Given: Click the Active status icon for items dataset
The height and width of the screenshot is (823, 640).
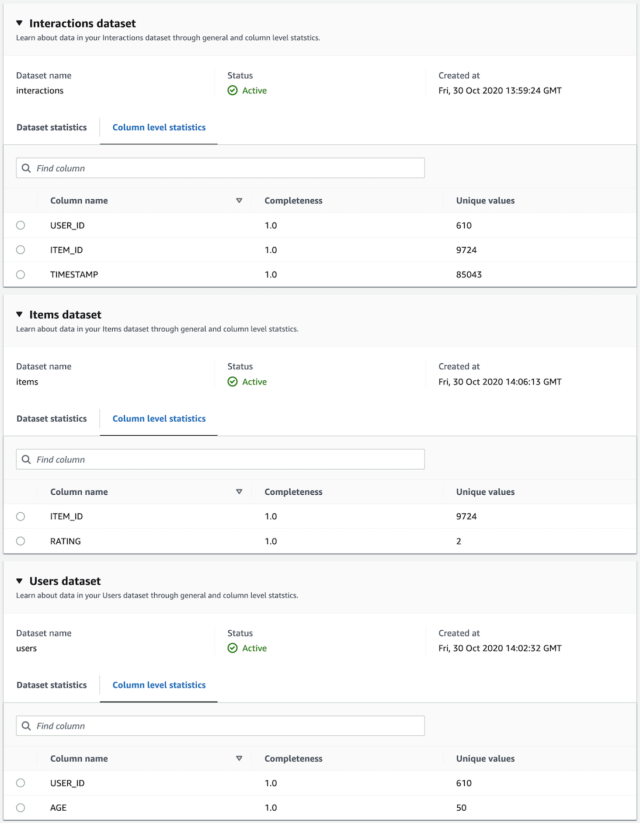Looking at the screenshot, I should pos(233,382).
